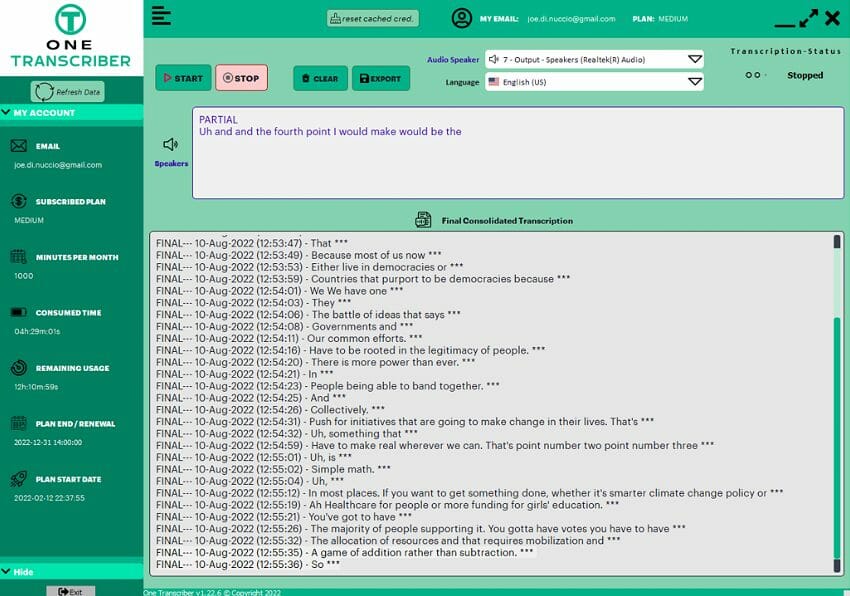Viewport: 850px width, 596px height.
Task: Click the EXPORT button
Action: [x=381, y=79]
